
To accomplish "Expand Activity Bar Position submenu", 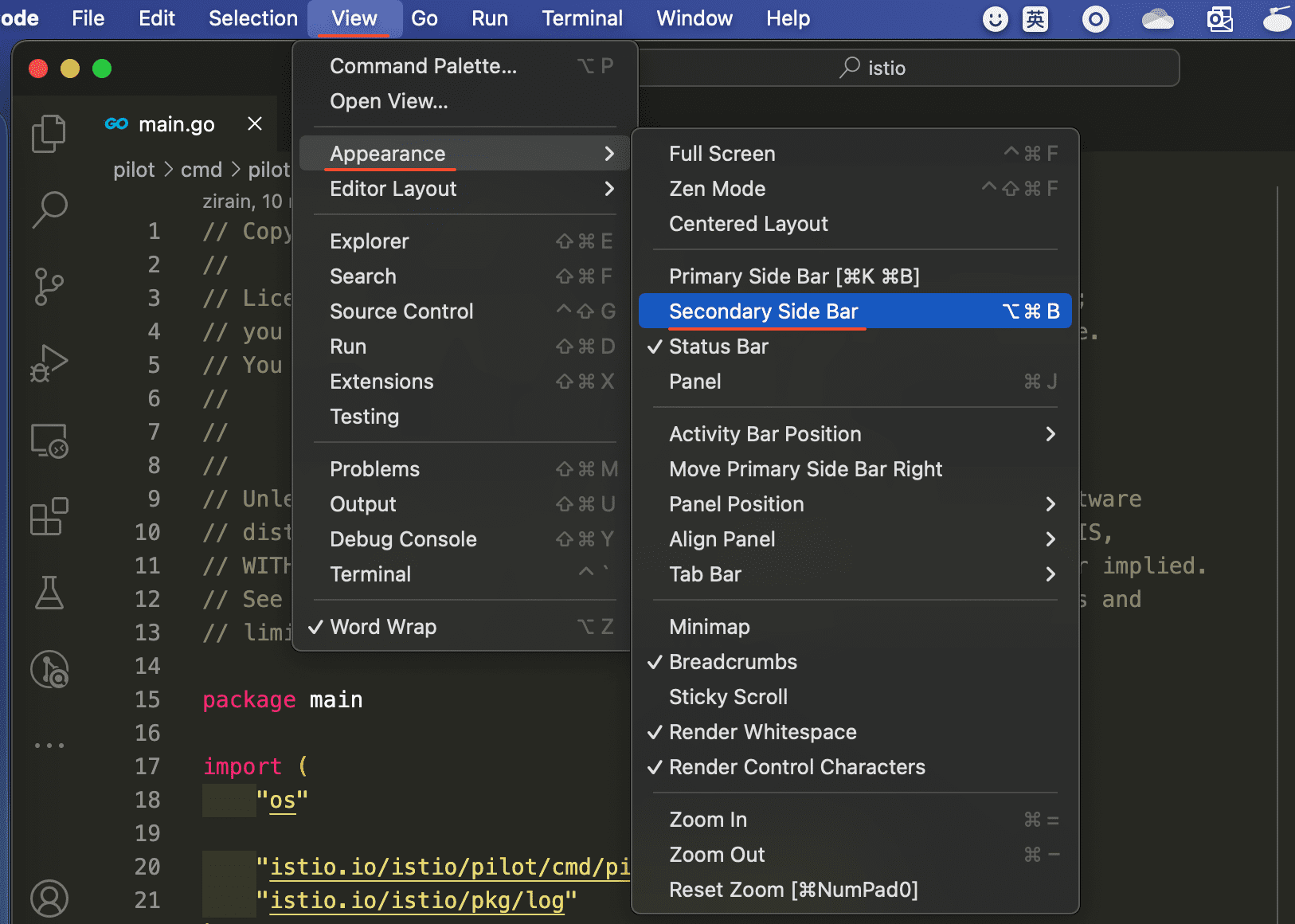I will [855, 434].
